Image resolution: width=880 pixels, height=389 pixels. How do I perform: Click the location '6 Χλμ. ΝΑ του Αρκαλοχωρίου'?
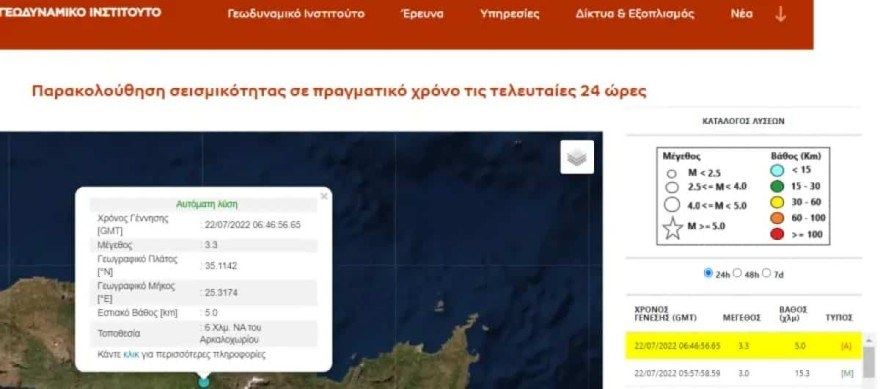(x=230, y=333)
